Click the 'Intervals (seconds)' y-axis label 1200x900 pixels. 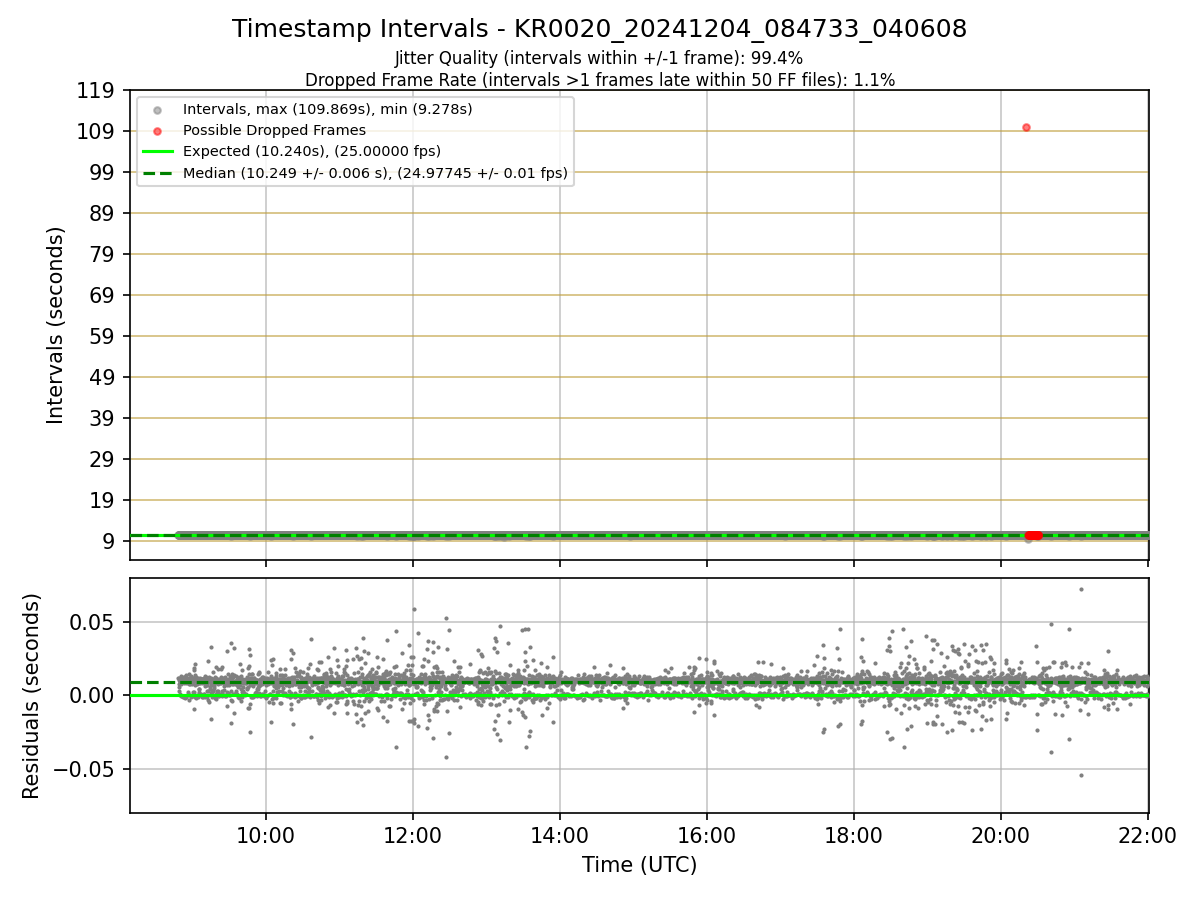56,325
